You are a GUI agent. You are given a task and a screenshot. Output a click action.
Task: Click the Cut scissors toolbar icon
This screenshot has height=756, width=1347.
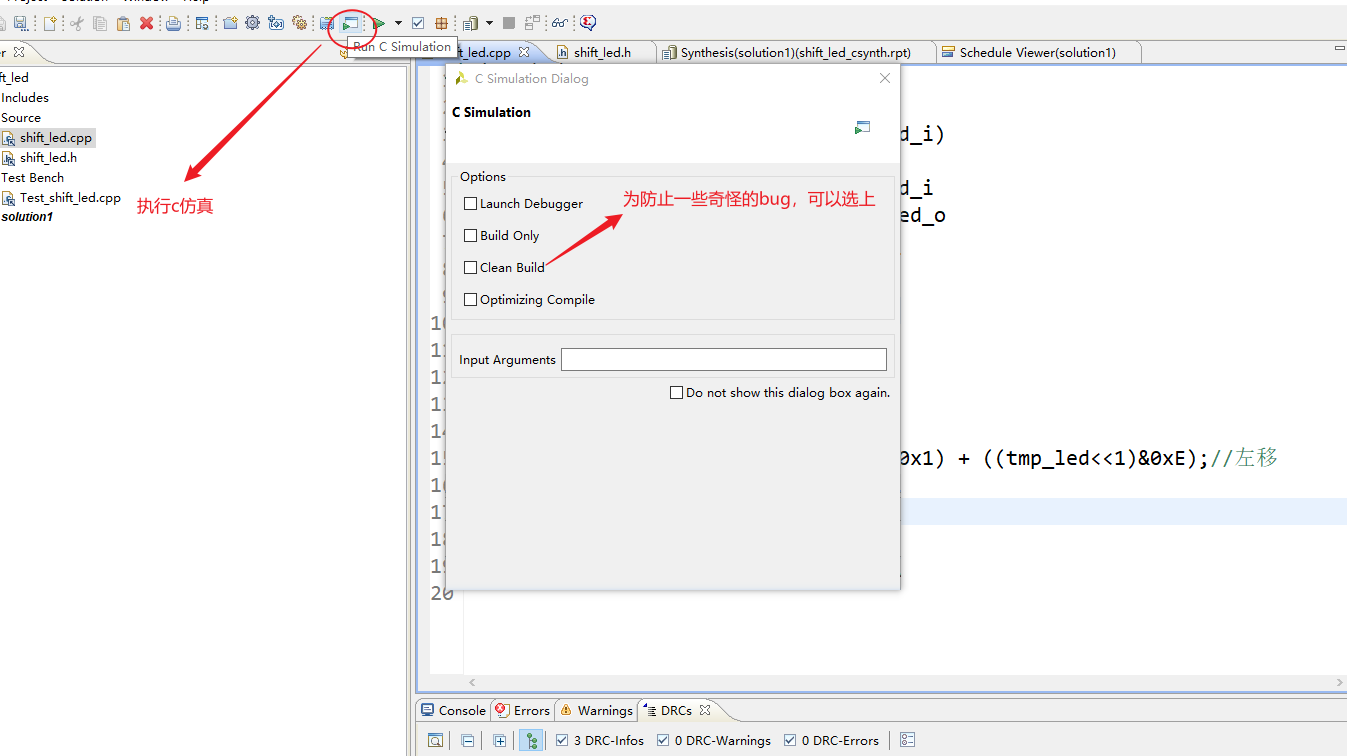pos(76,22)
